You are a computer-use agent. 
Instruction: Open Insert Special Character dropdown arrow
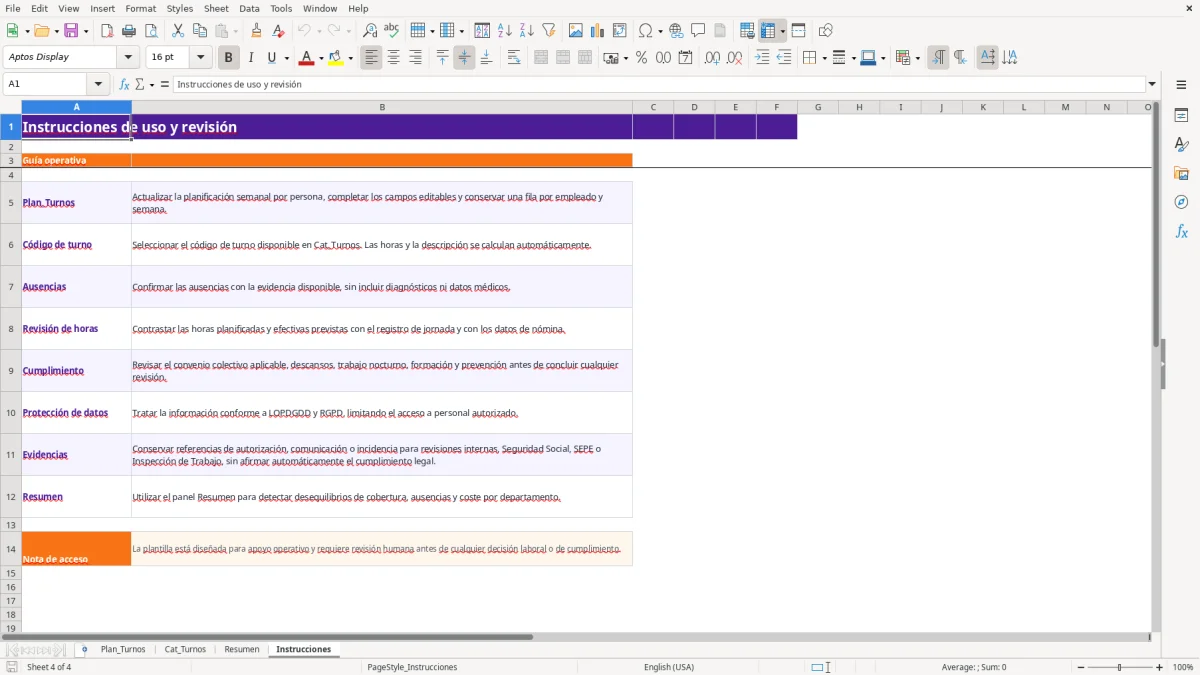point(660,31)
